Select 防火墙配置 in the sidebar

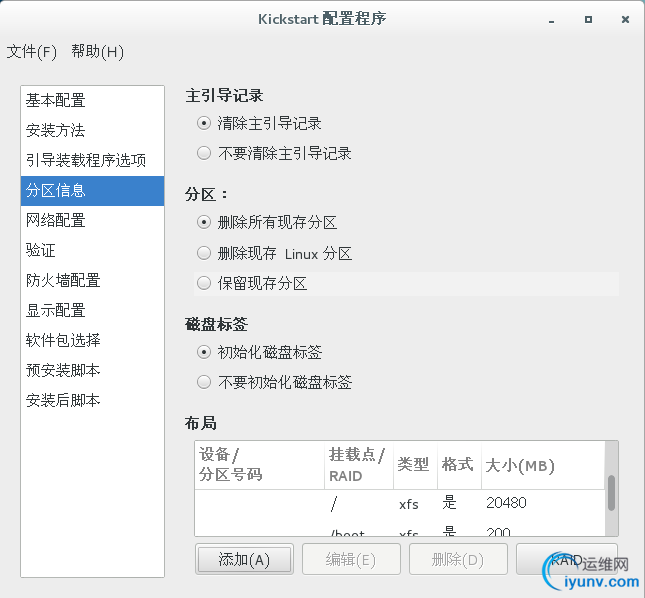(x=92, y=281)
